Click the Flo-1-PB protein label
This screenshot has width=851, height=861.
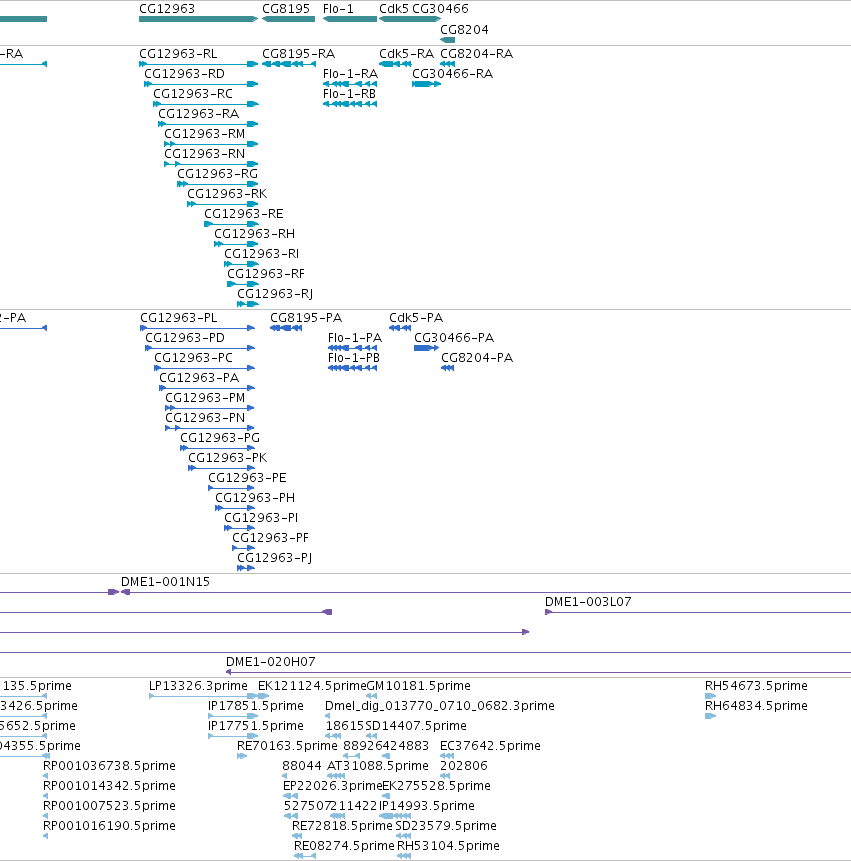[x=354, y=358]
